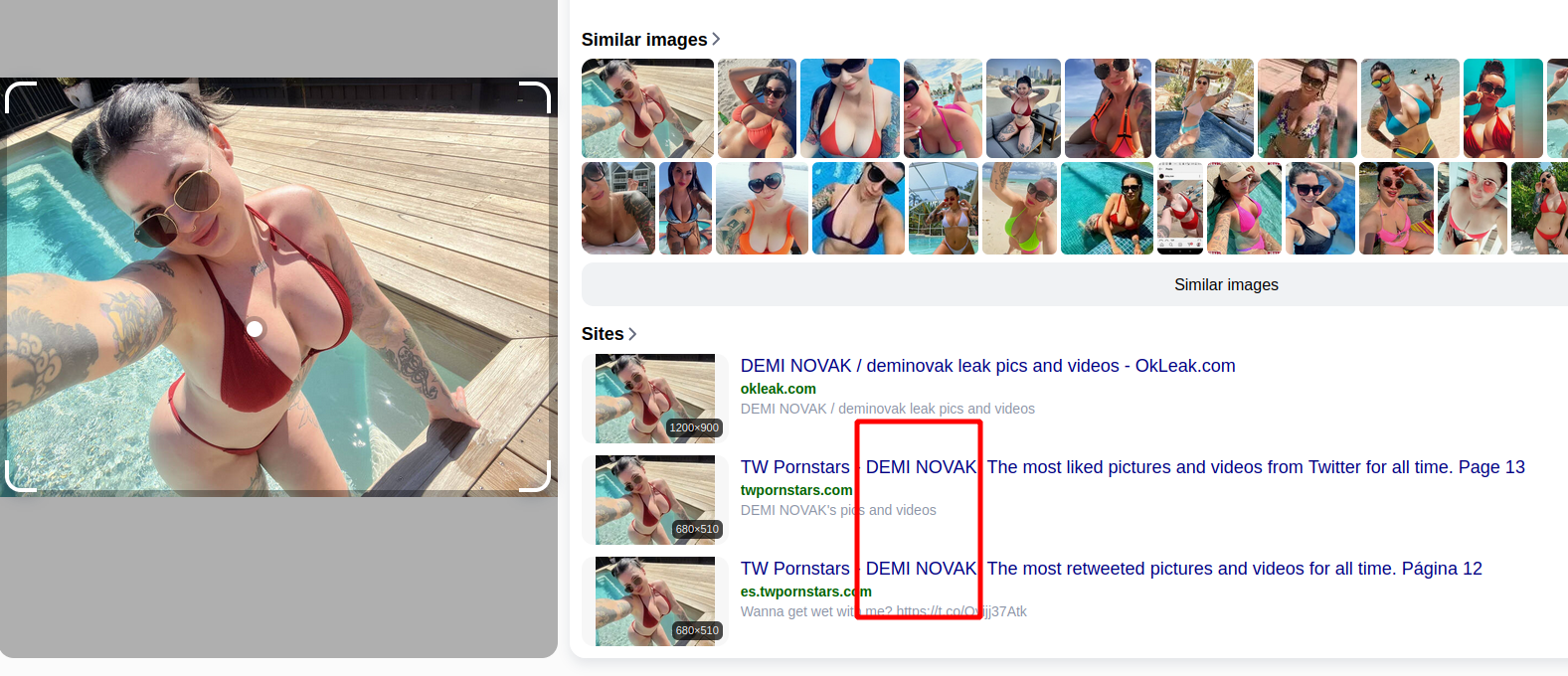Open the site thumbnail labeled 1200×900
The image size is (1568, 676).
pyautogui.click(x=655, y=399)
